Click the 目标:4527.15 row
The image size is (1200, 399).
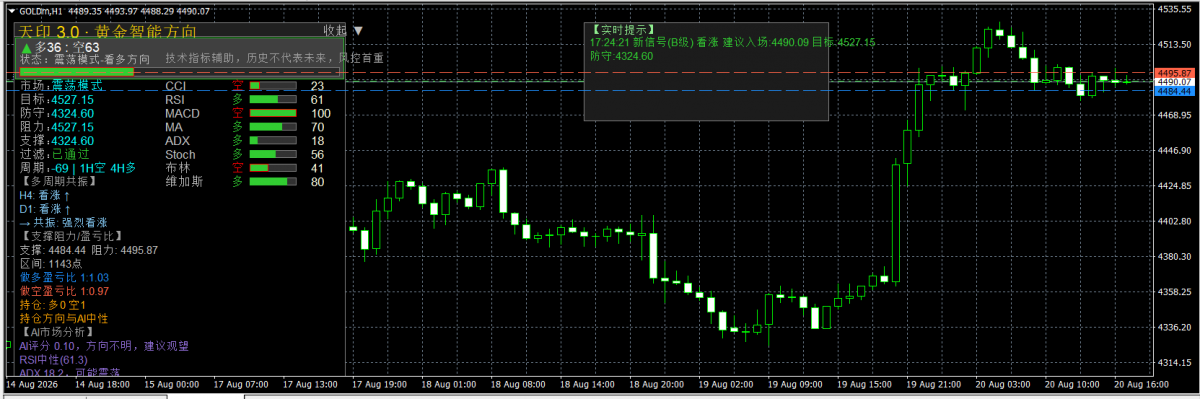click(57, 100)
